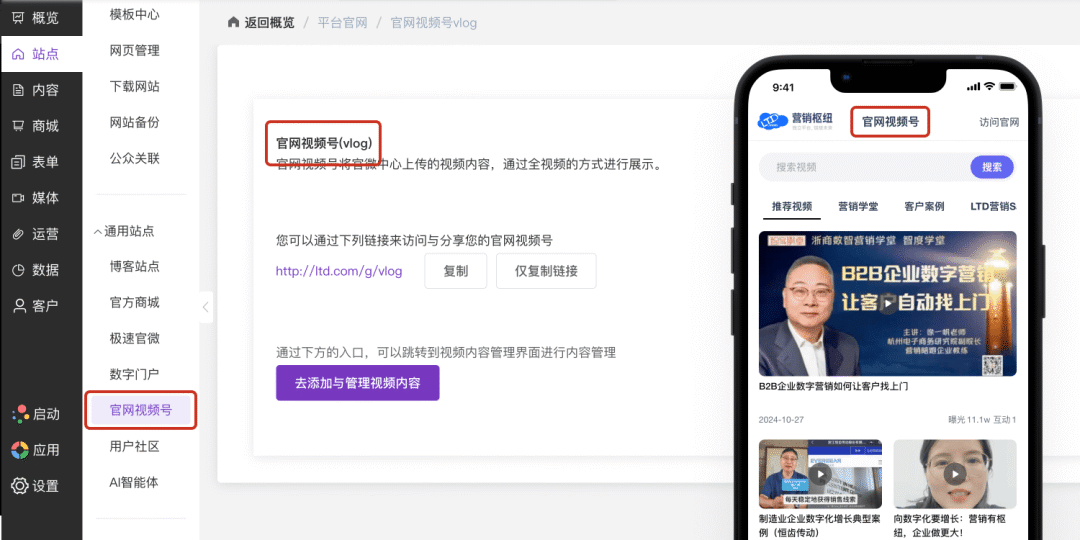Open AI智能体 in the submenu
The image size is (1080, 540).
pos(134,482)
